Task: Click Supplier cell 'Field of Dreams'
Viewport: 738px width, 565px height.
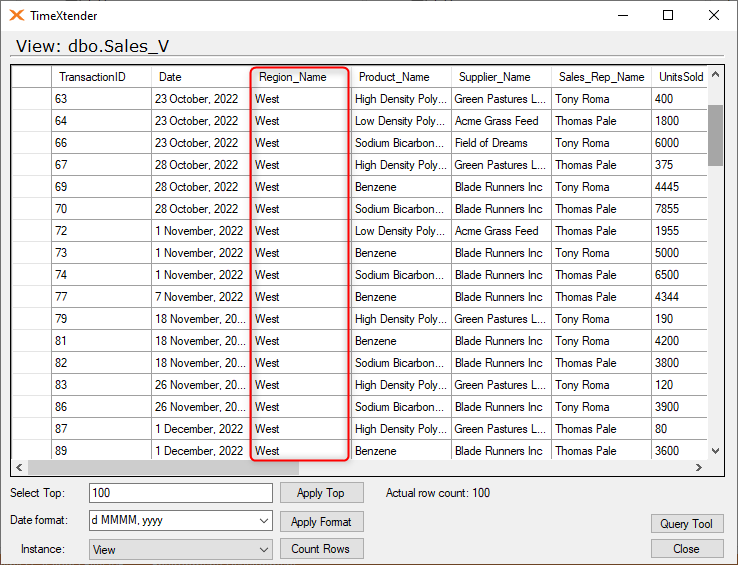Action: (x=501, y=143)
